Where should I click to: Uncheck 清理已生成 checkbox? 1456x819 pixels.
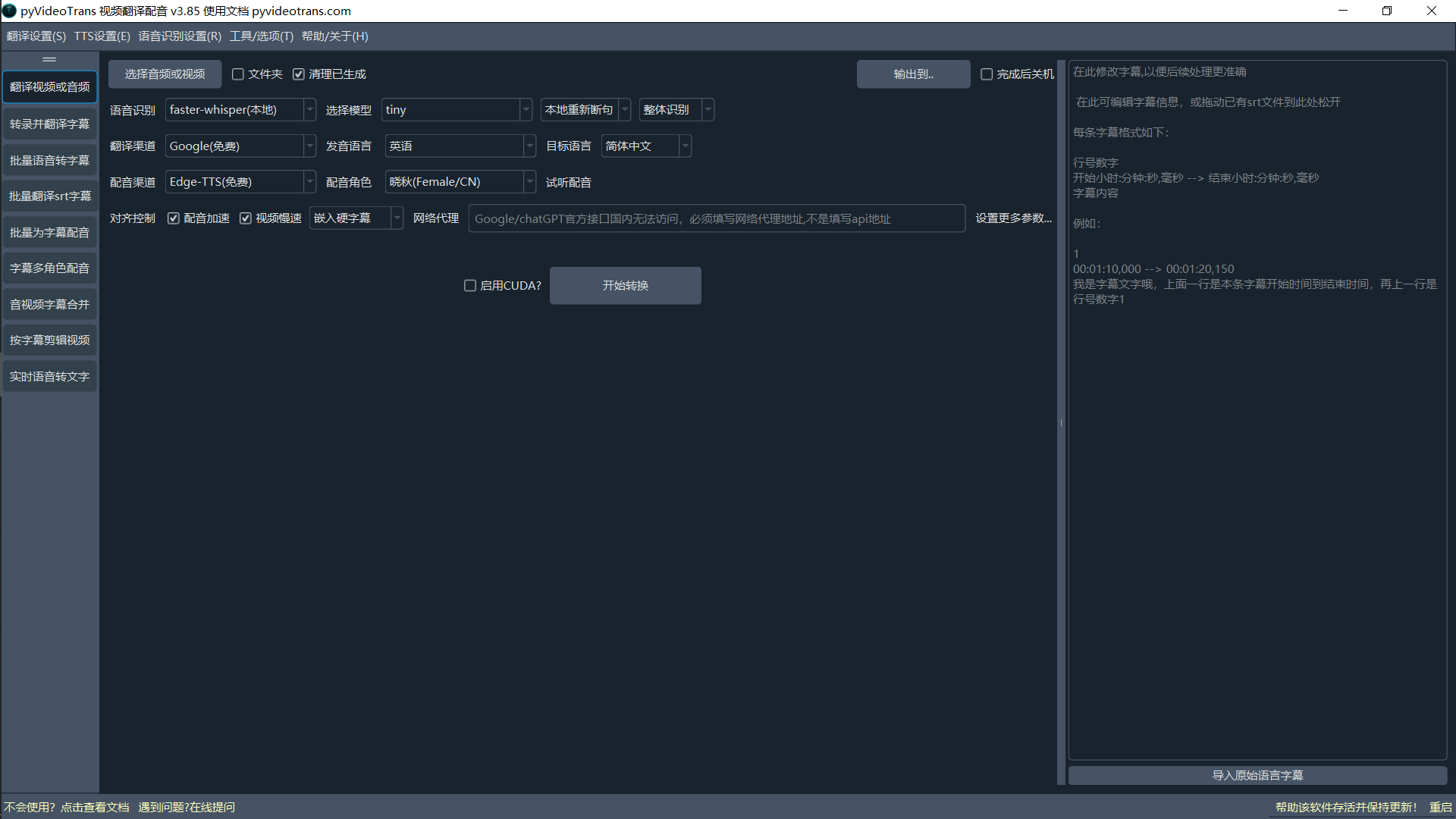(299, 74)
